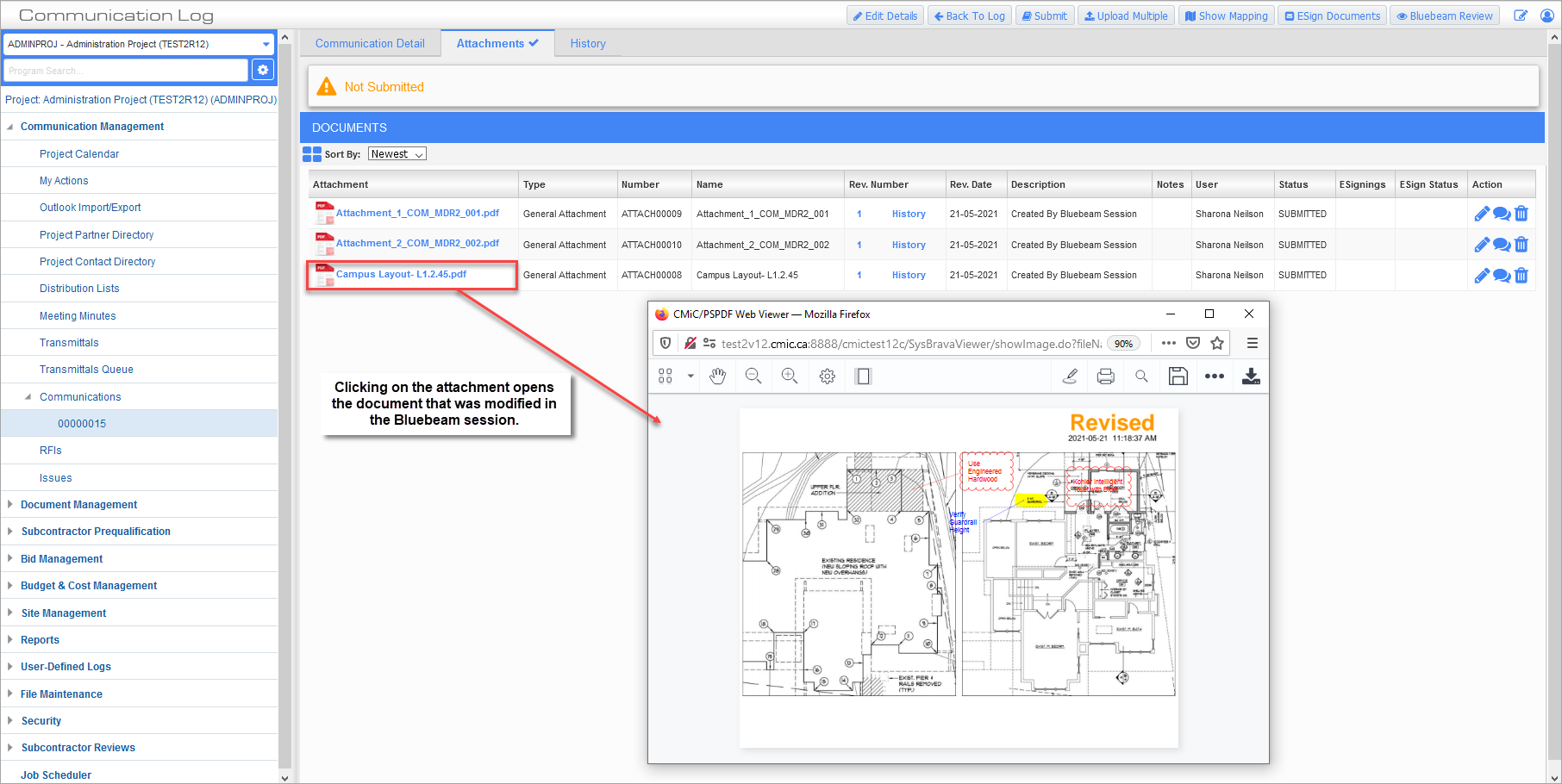1562x784 pixels.
Task: Open the History tab
Action: pos(588,44)
